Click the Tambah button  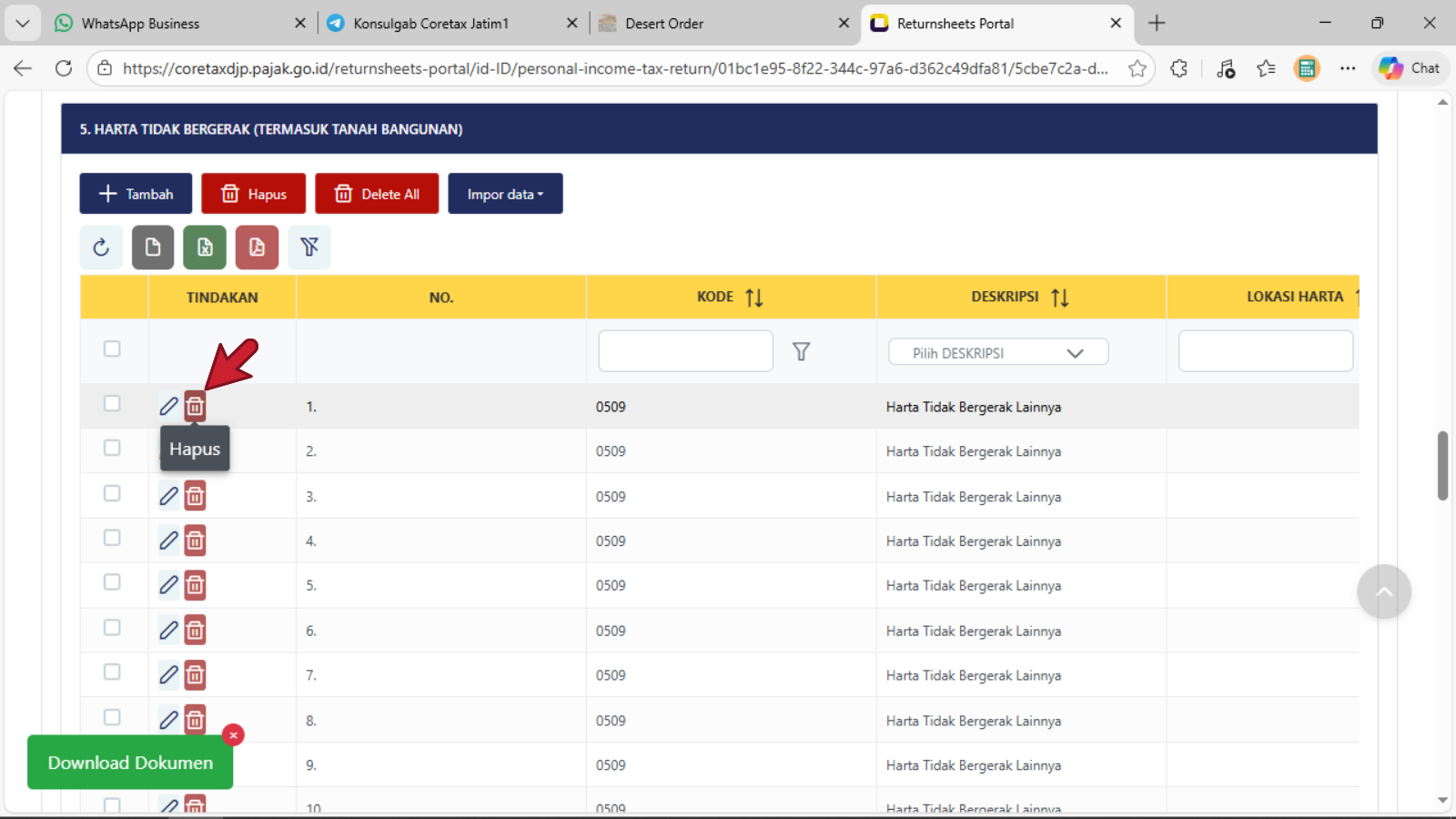tap(136, 194)
